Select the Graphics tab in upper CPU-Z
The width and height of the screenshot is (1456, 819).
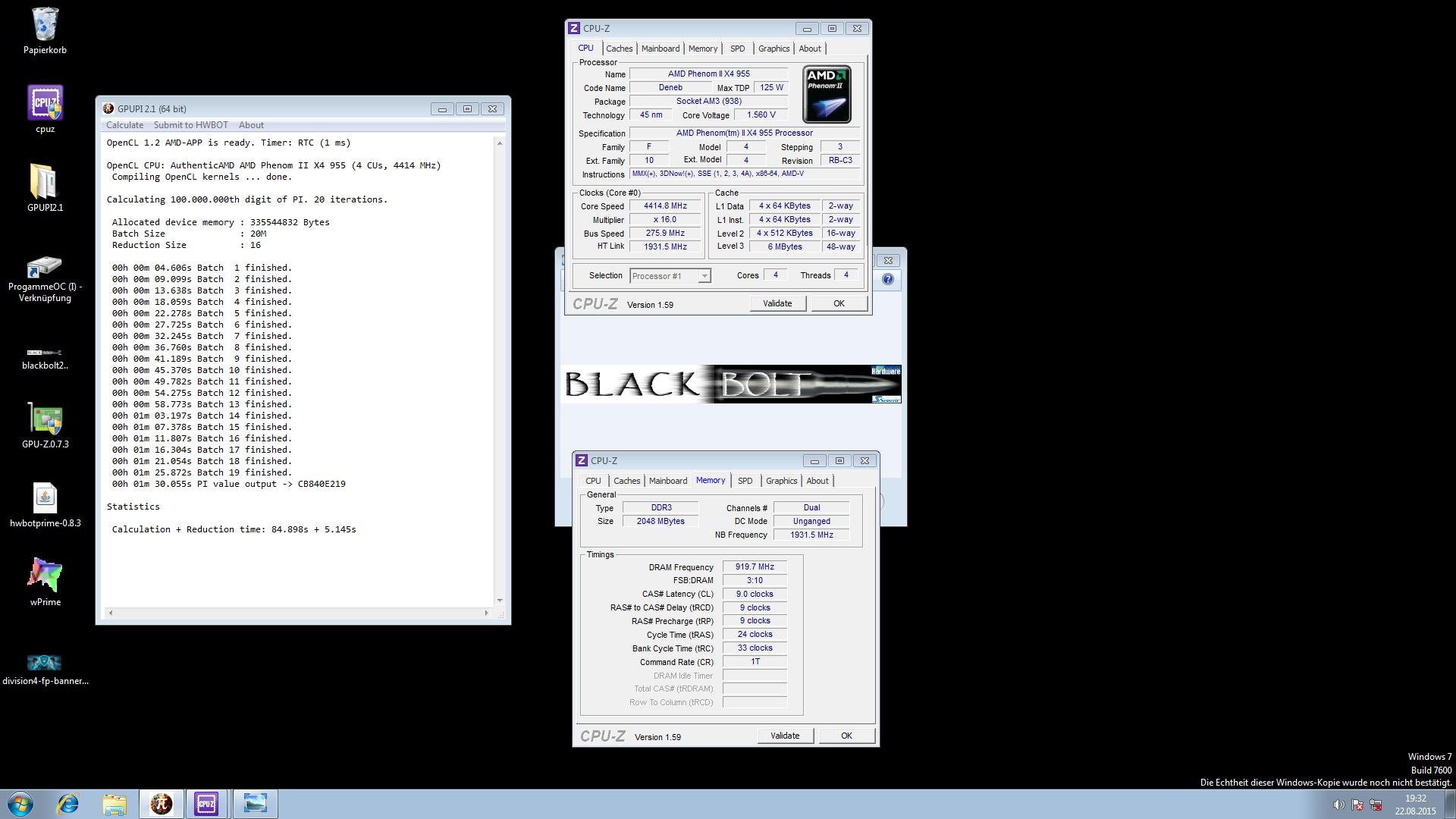[773, 49]
